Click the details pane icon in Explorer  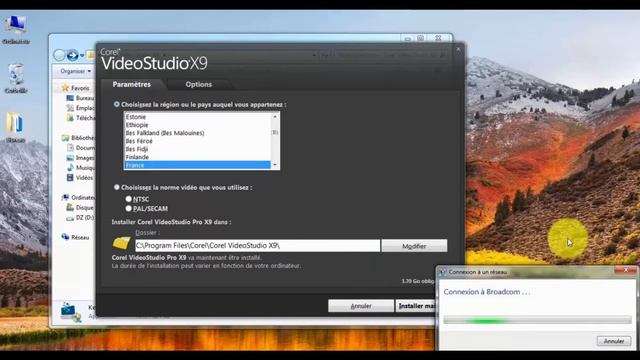pyautogui.click(x=71, y=312)
